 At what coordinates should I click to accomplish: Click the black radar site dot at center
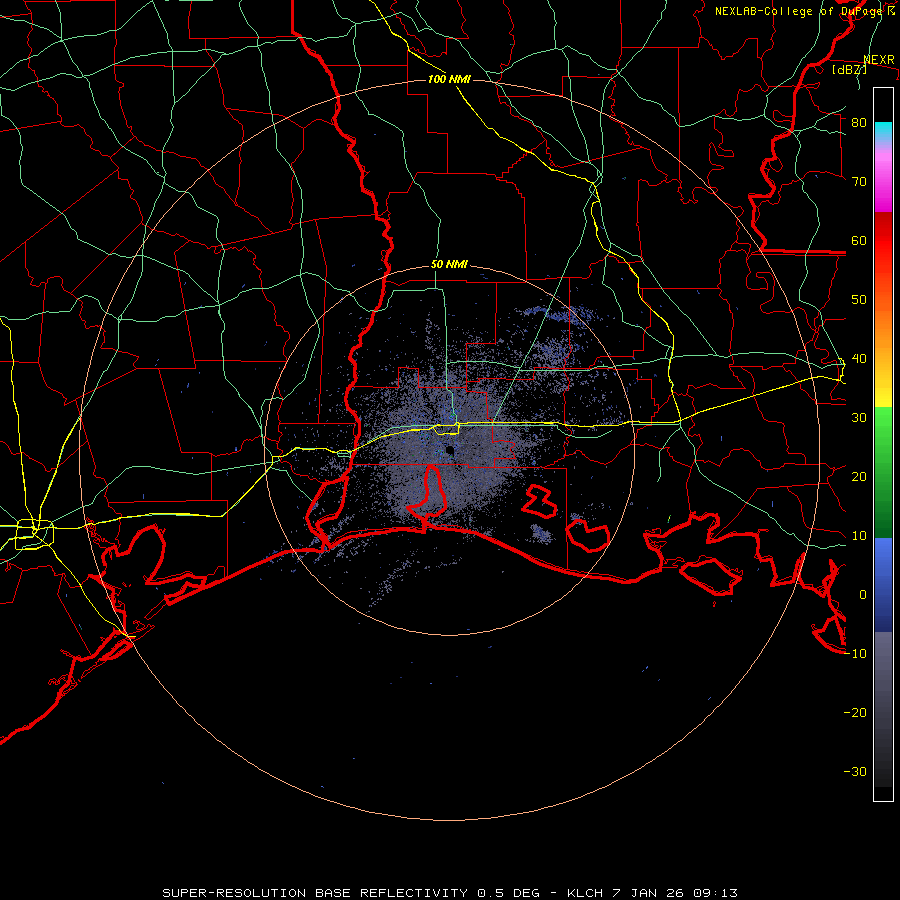450,451
